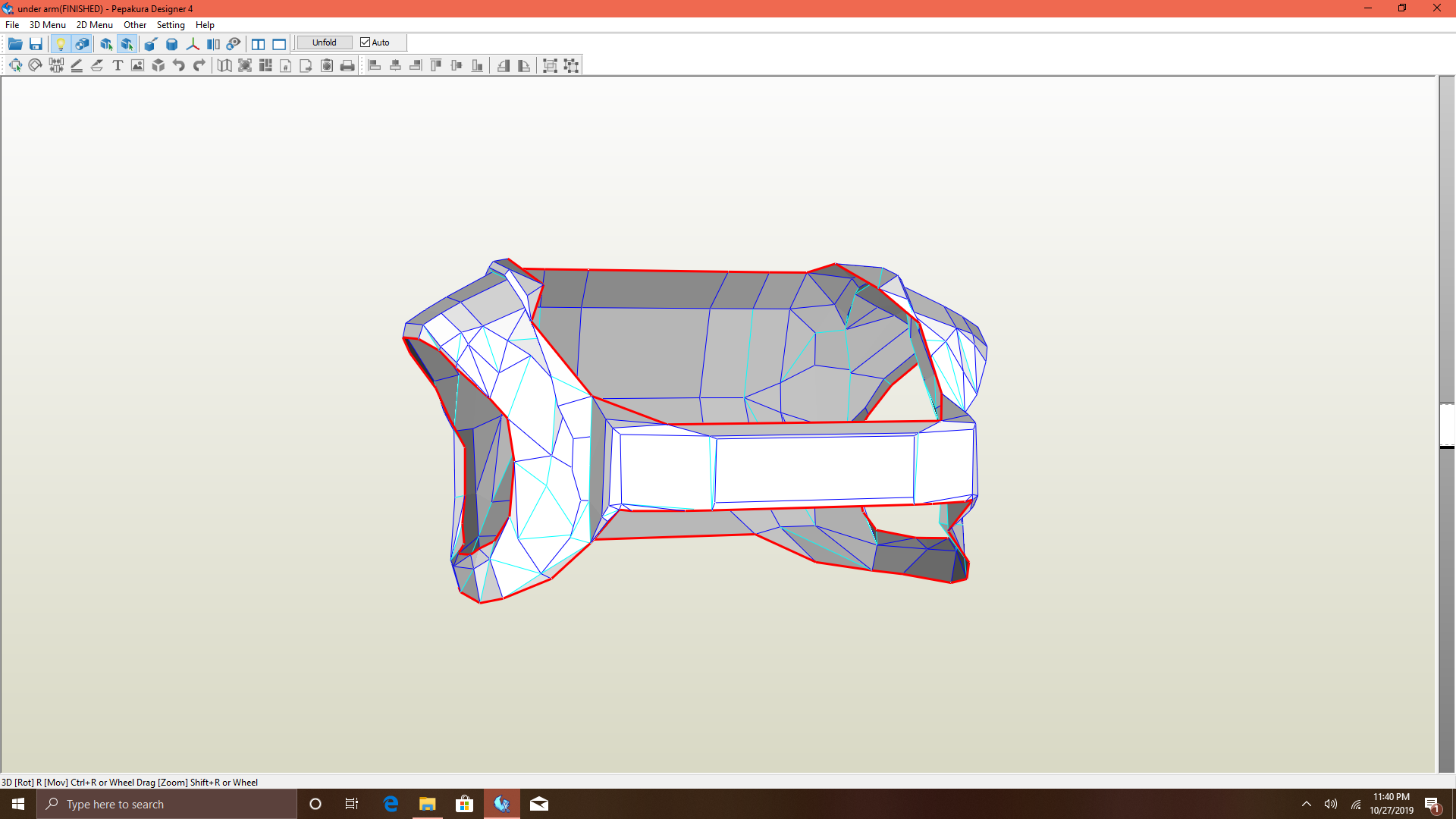Click the vertical scrollbar handle on right edge
Viewport: 1456px width, 819px height.
[1447, 425]
